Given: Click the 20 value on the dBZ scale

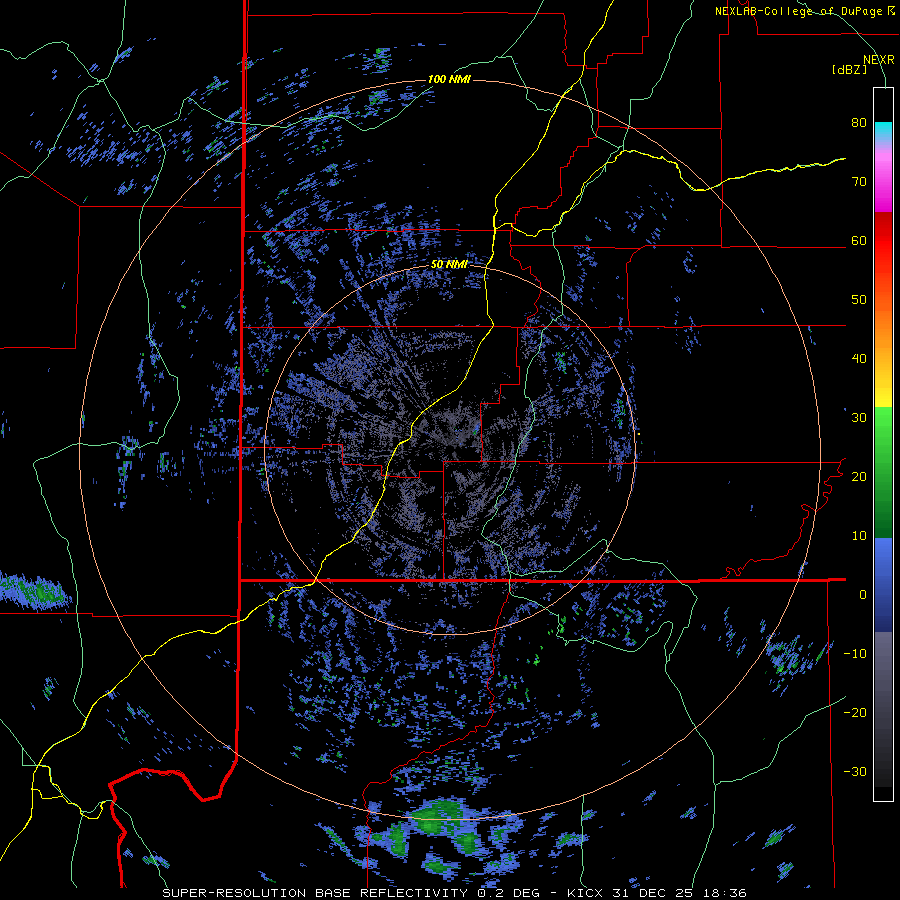Looking at the screenshot, I should [x=859, y=476].
